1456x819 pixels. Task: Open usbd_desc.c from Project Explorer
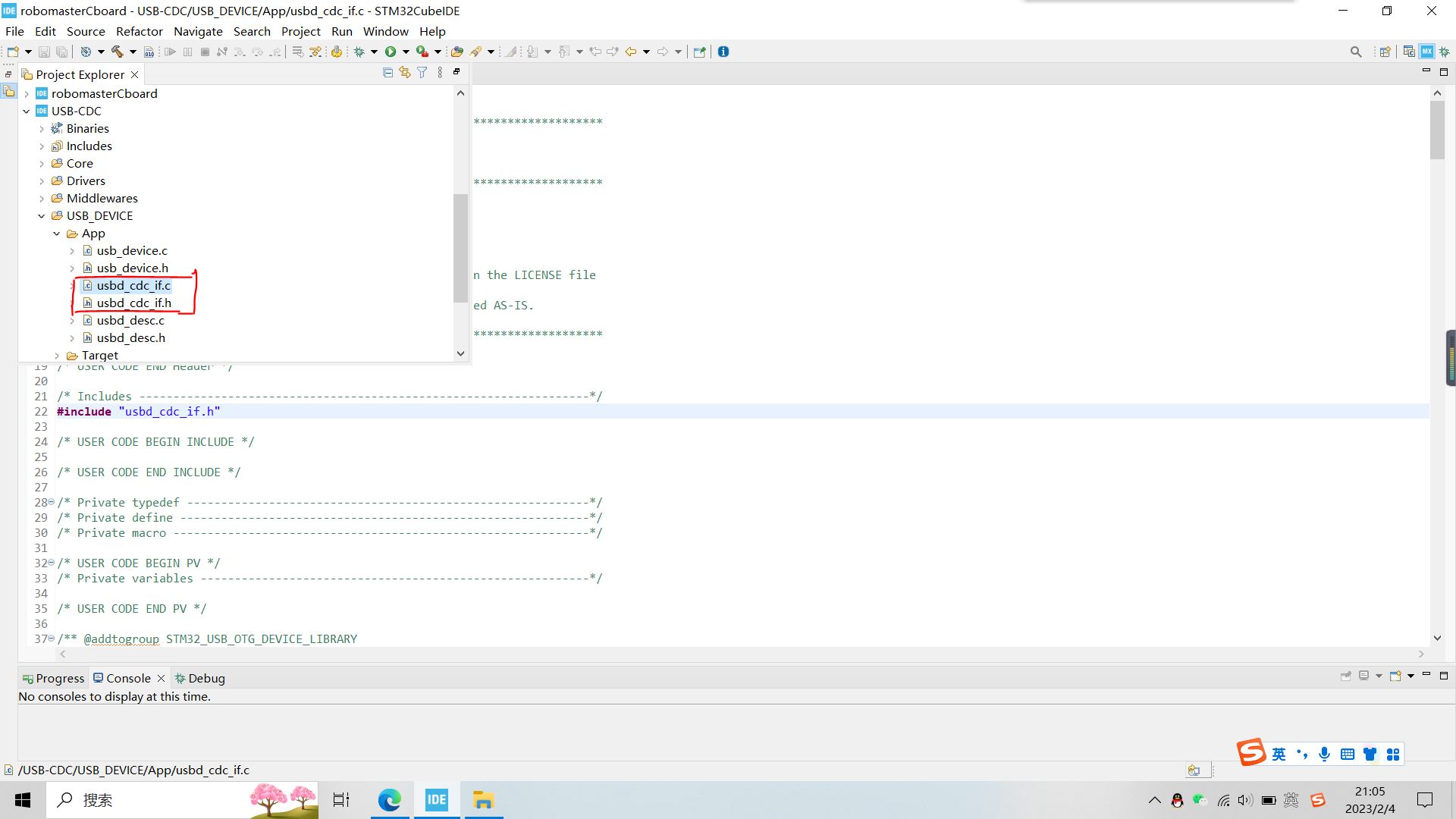130,320
